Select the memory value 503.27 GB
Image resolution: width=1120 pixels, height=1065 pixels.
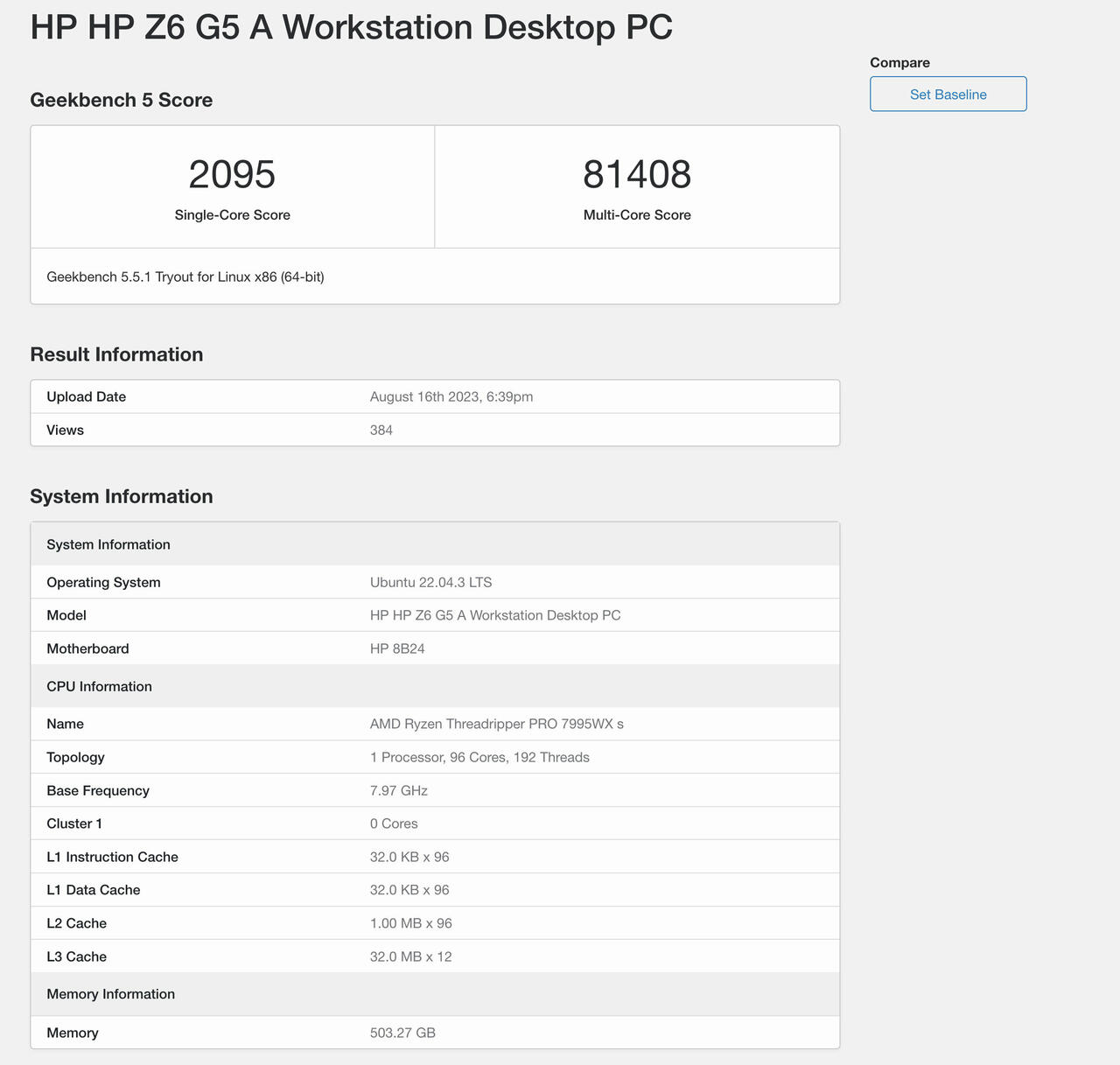pos(402,1033)
